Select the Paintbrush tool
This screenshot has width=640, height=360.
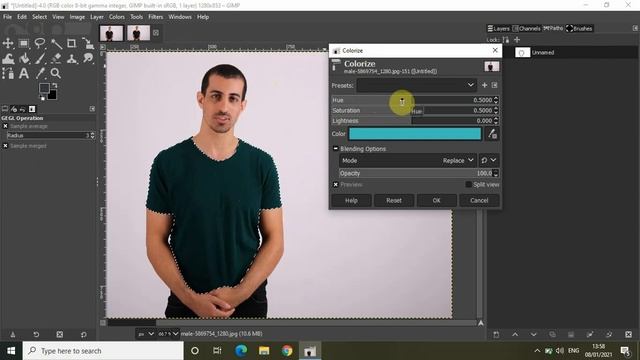click(x=40, y=58)
